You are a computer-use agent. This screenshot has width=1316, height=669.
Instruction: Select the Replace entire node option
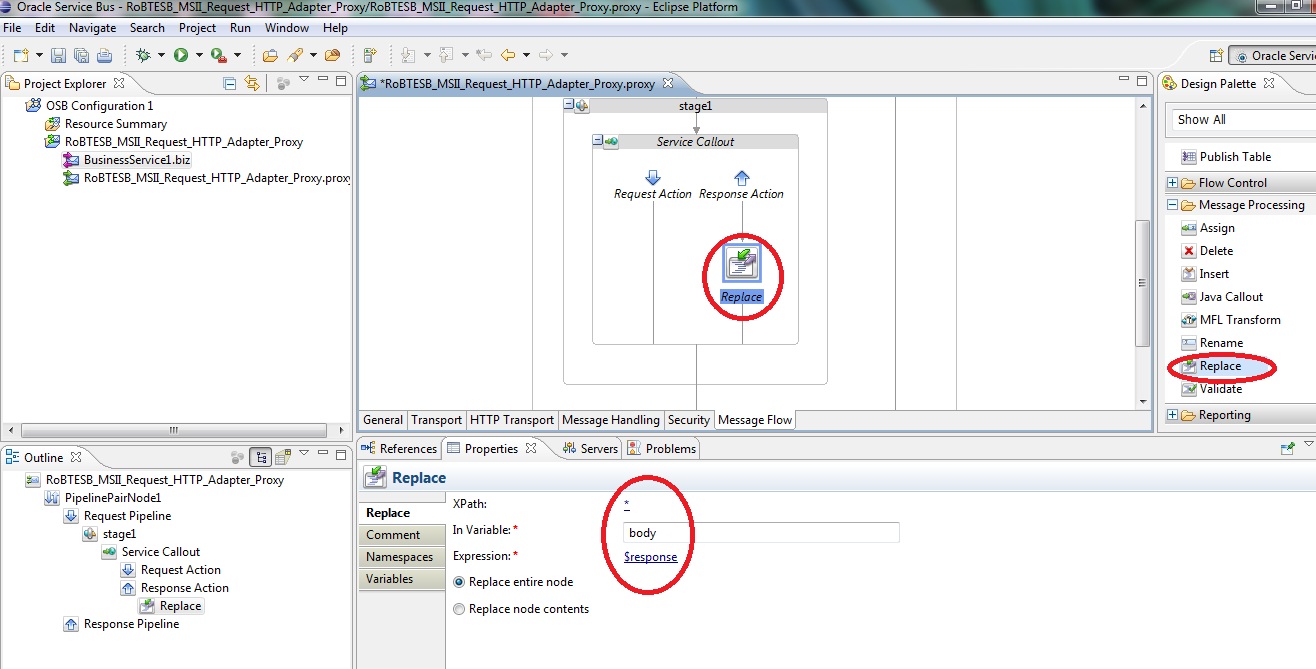(x=459, y=581)
